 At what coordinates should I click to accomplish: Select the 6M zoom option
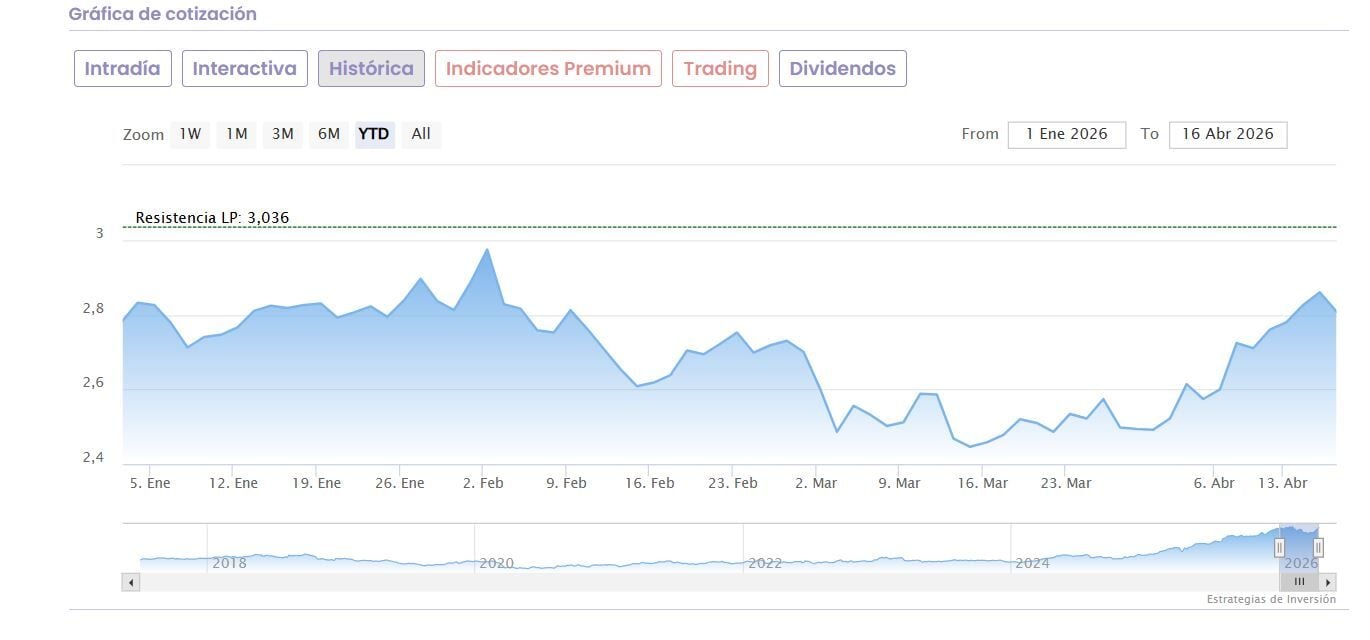[x=329, y=134]
